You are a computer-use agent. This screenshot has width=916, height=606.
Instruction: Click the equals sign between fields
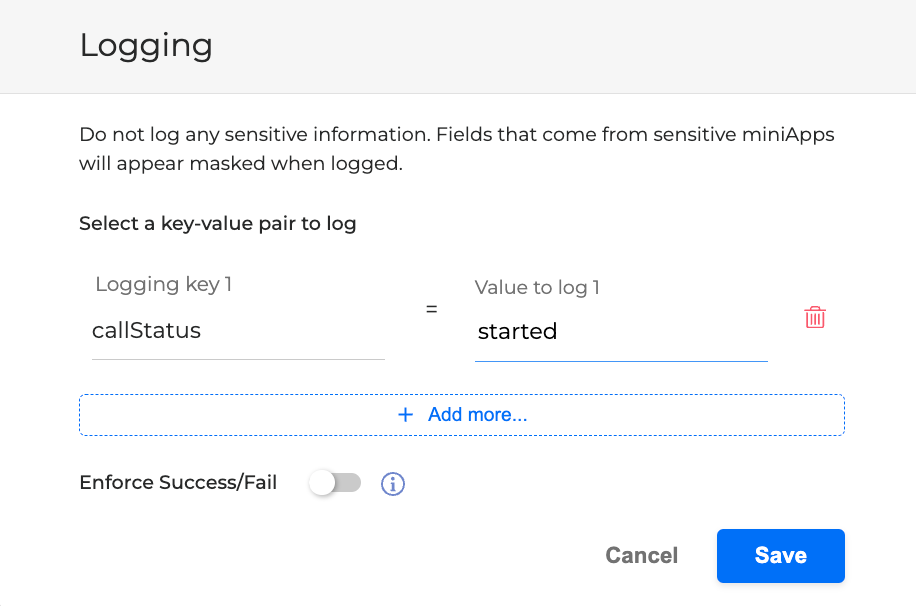click(x=431, y=310)
